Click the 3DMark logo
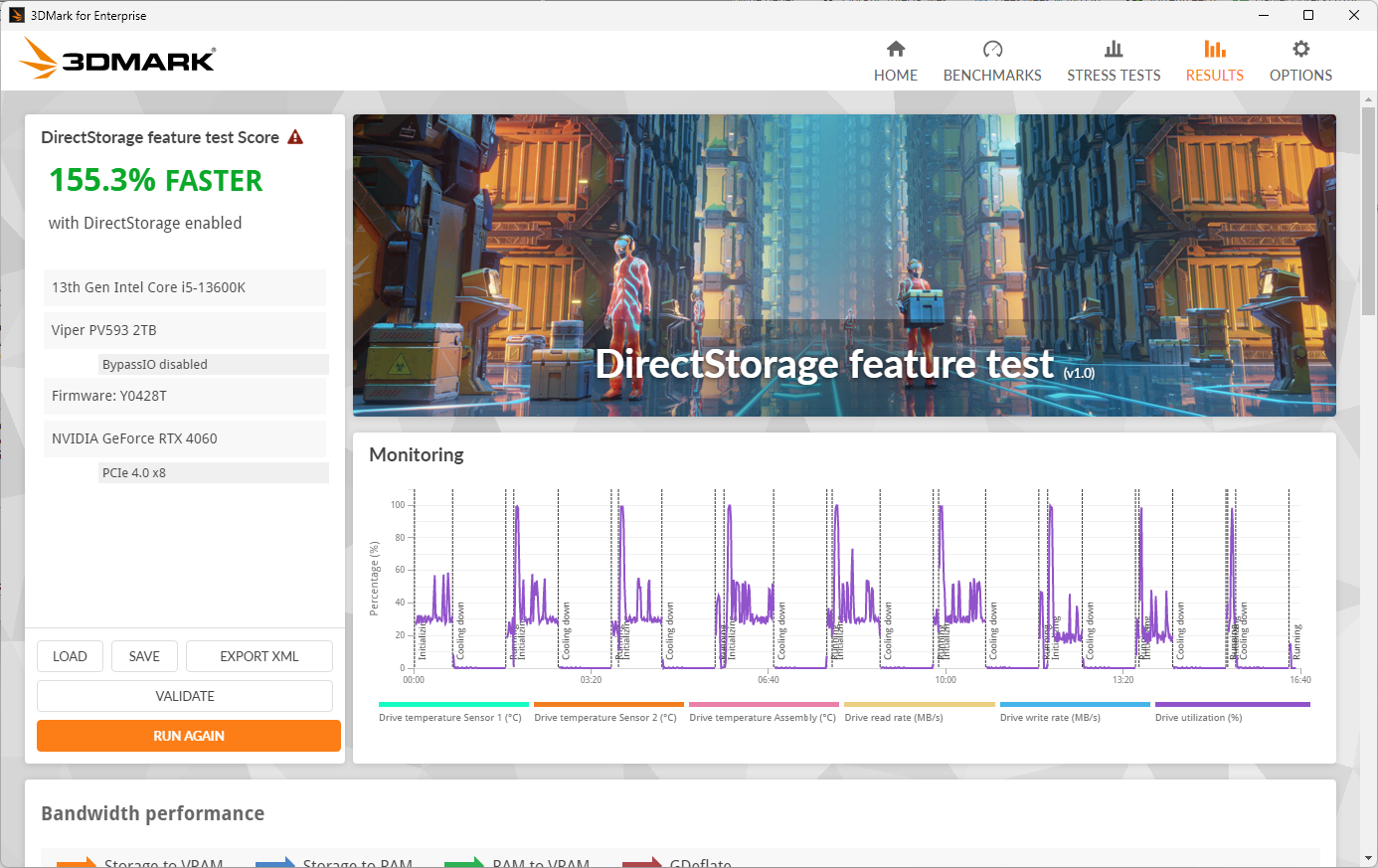 [x=117, y=59]
